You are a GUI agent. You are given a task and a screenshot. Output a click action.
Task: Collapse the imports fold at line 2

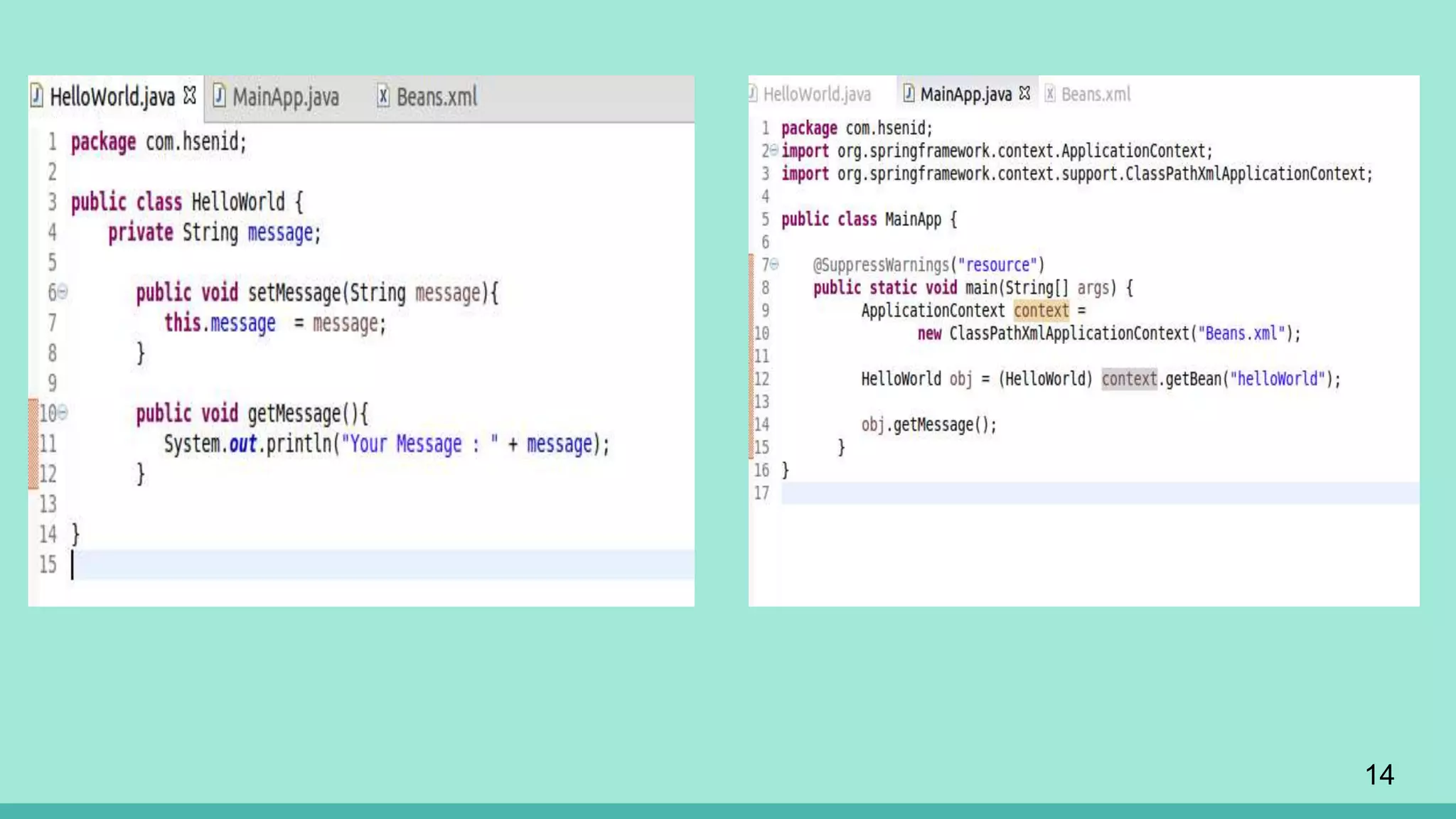[x=774, y=150]
